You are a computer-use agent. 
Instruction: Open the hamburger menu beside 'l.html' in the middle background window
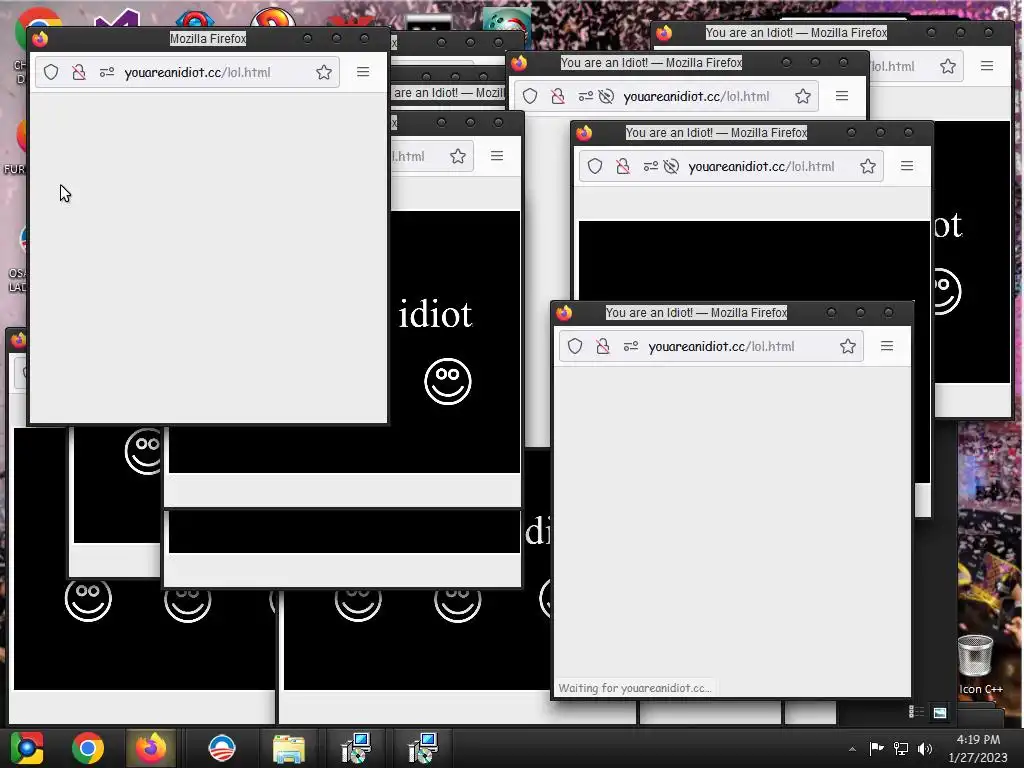[497, 155]
